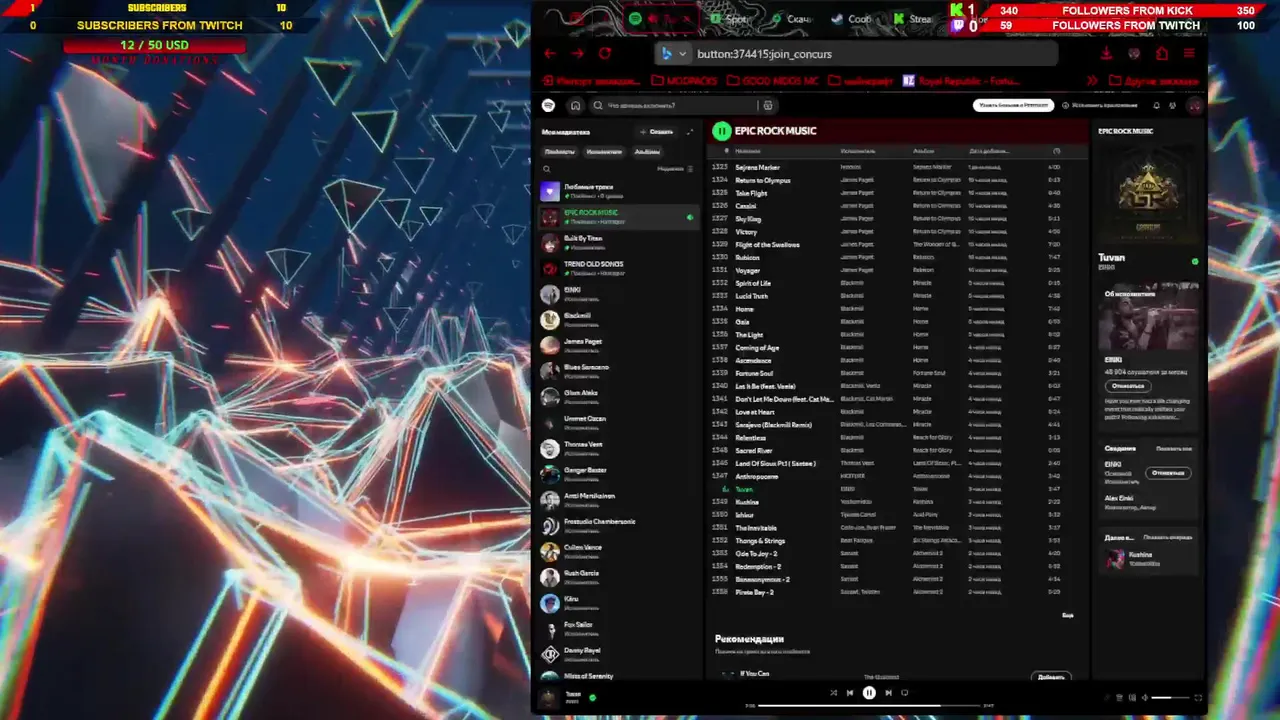Open Fox Sailor in library

tap(618, 629)
